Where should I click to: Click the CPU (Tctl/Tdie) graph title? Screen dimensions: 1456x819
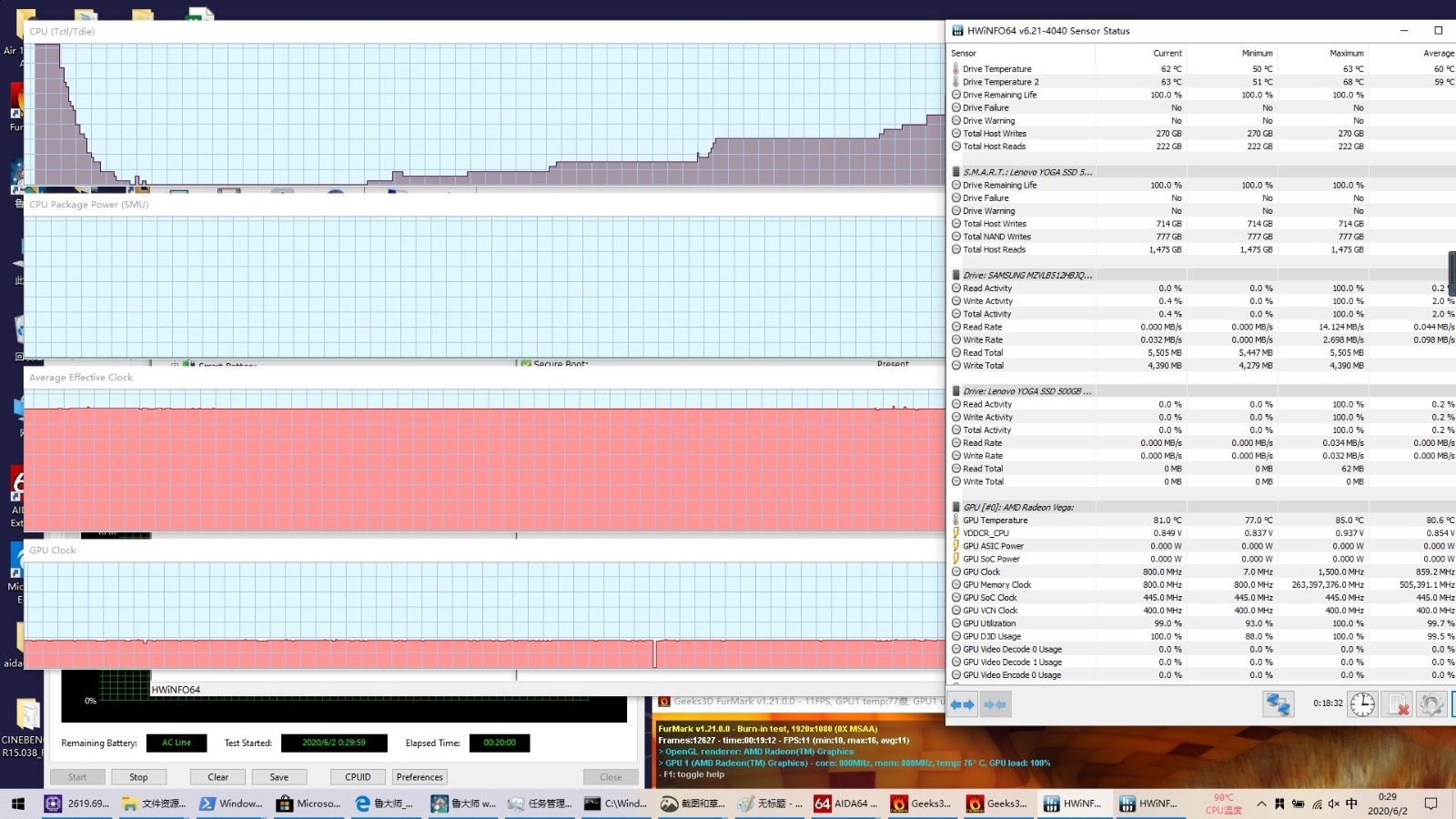62,32
